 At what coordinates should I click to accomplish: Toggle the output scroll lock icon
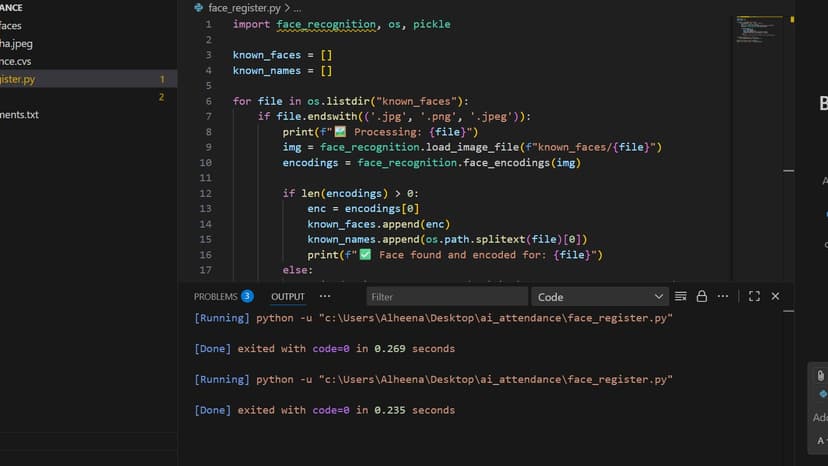701,296
